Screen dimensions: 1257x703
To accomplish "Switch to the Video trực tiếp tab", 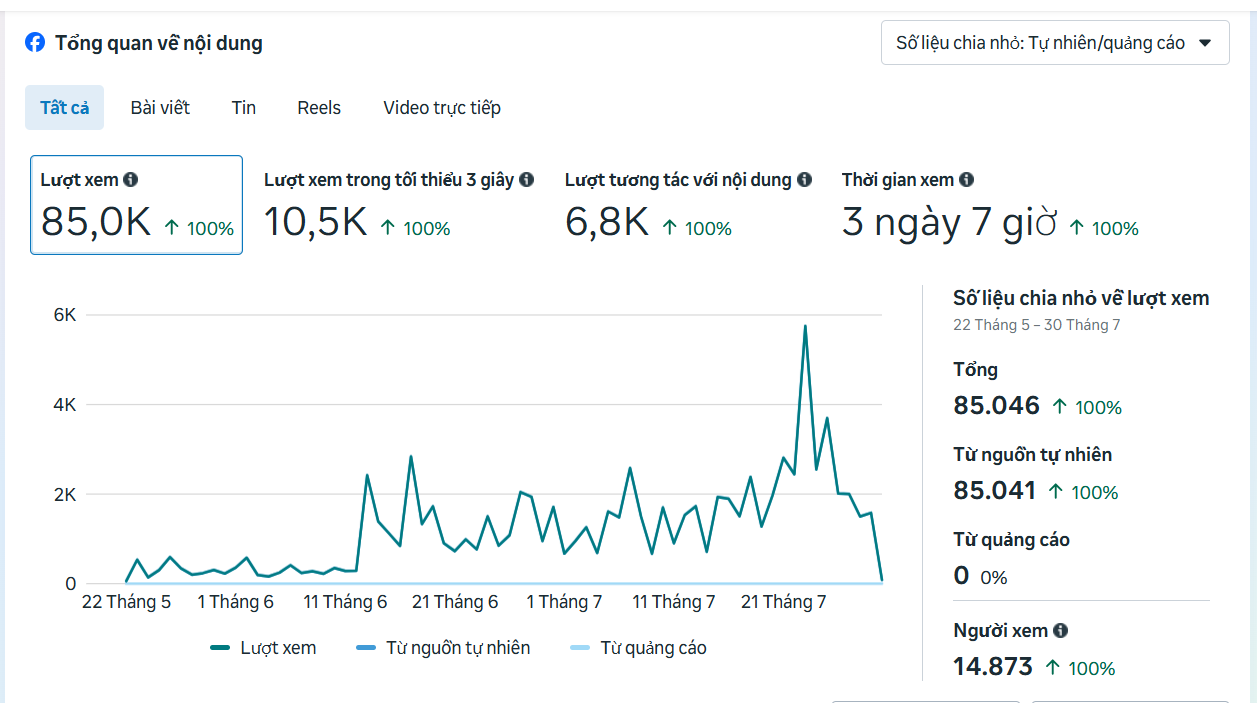I will [x=442, y=108].
